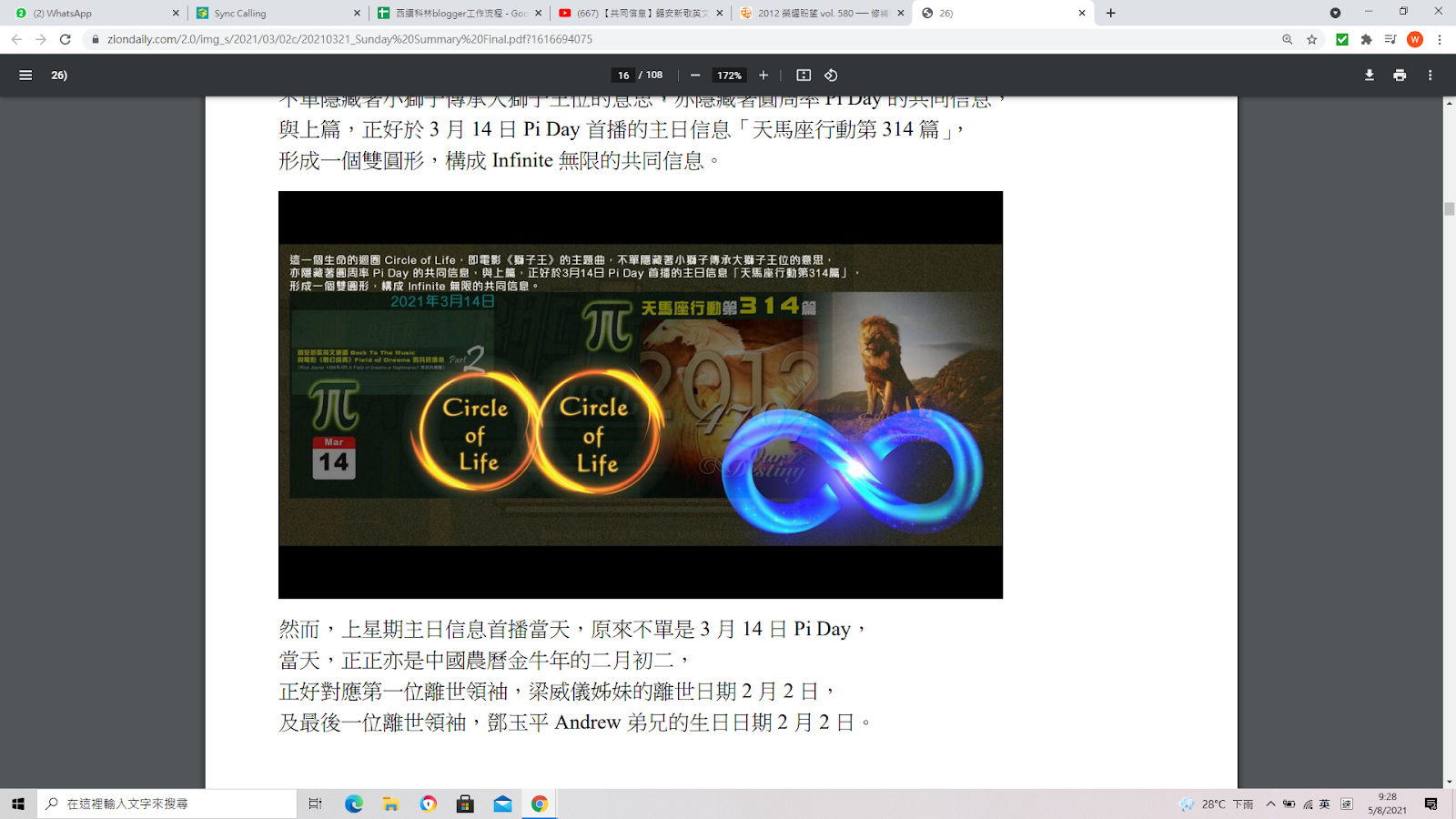The height and width of the screenshot is (819, 1456).
Task: Rotate the PDF counterclockwise
Action: [x=831, y=76]
